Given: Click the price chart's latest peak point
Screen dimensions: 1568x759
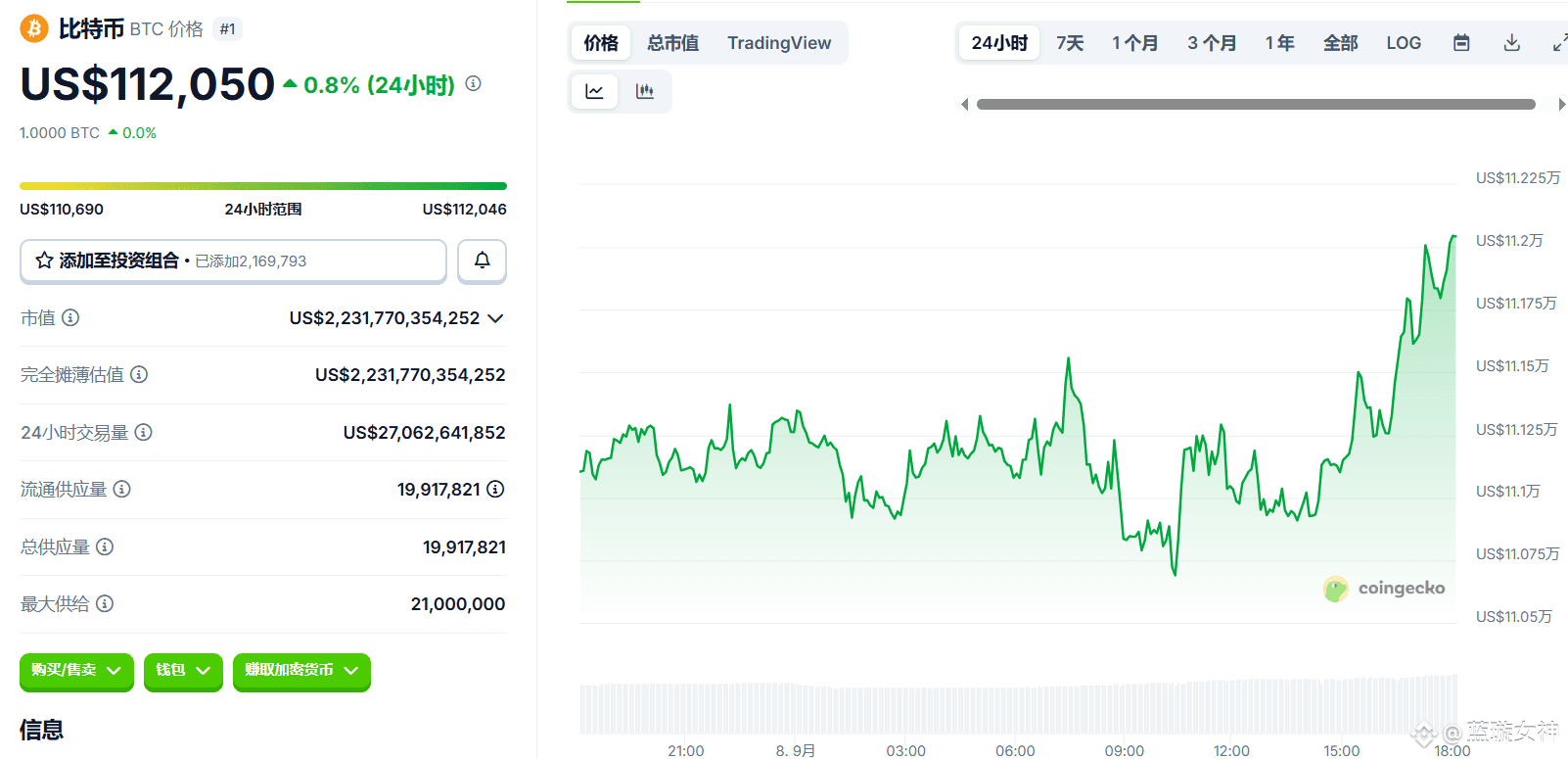Looking at the screenshot, I should coord(1454,236).
